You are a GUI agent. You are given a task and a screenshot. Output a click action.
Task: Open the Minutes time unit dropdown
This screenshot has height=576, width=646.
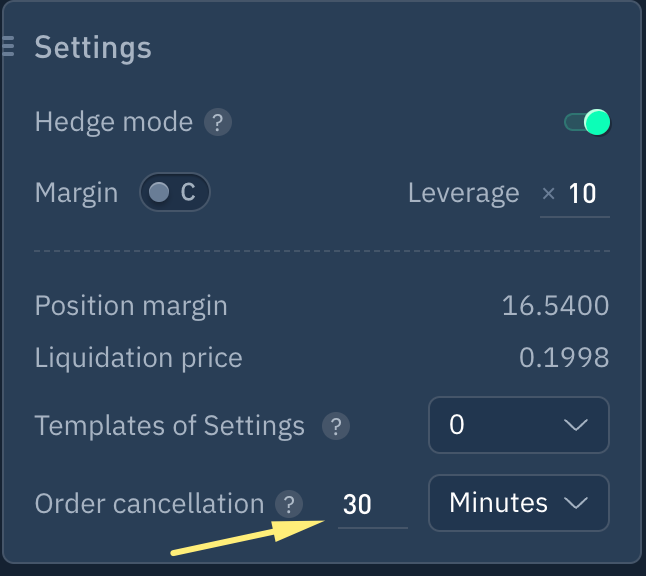click(518, 503)
